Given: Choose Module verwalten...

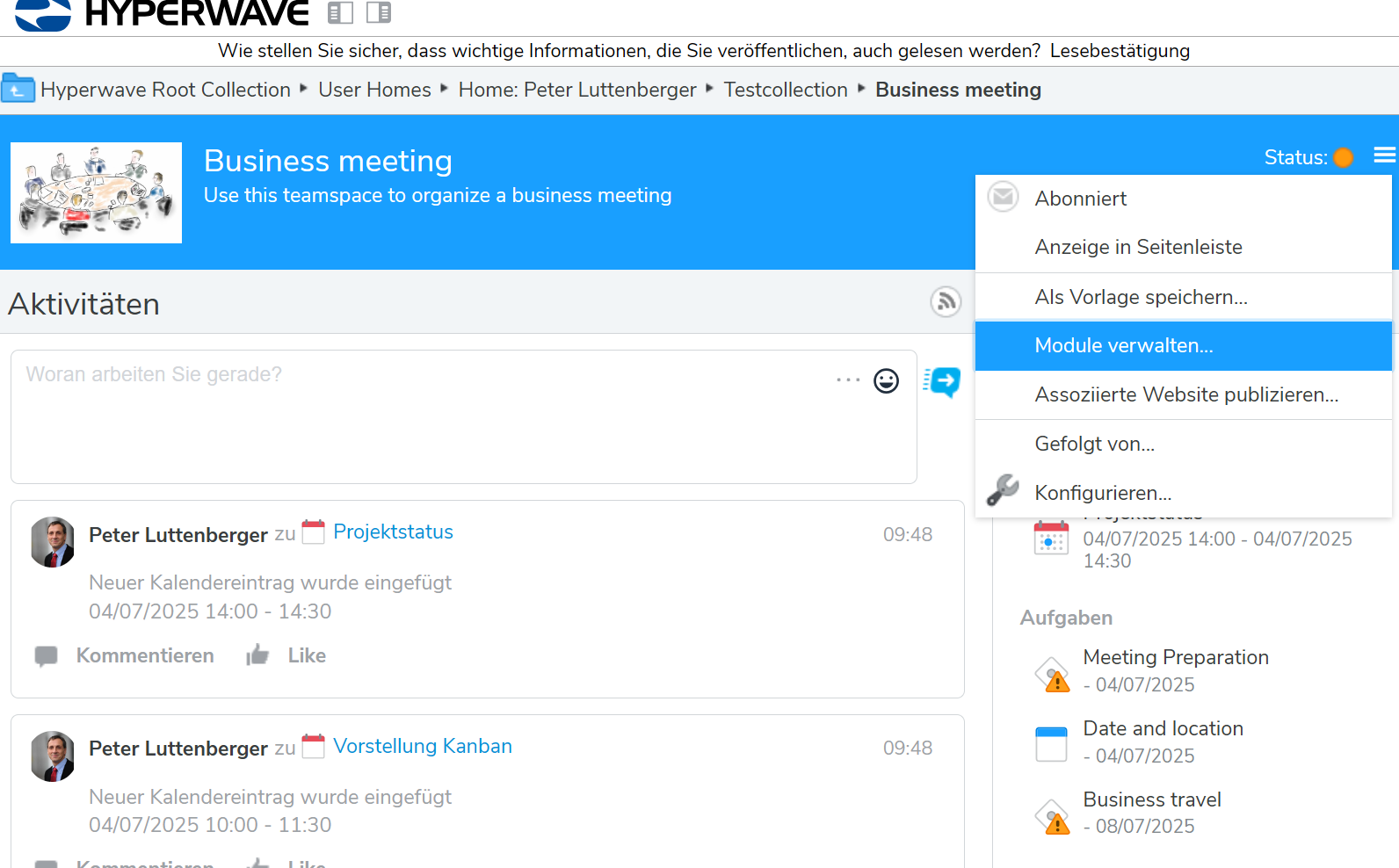Looking at the screenshot, I should [1184, 346].
